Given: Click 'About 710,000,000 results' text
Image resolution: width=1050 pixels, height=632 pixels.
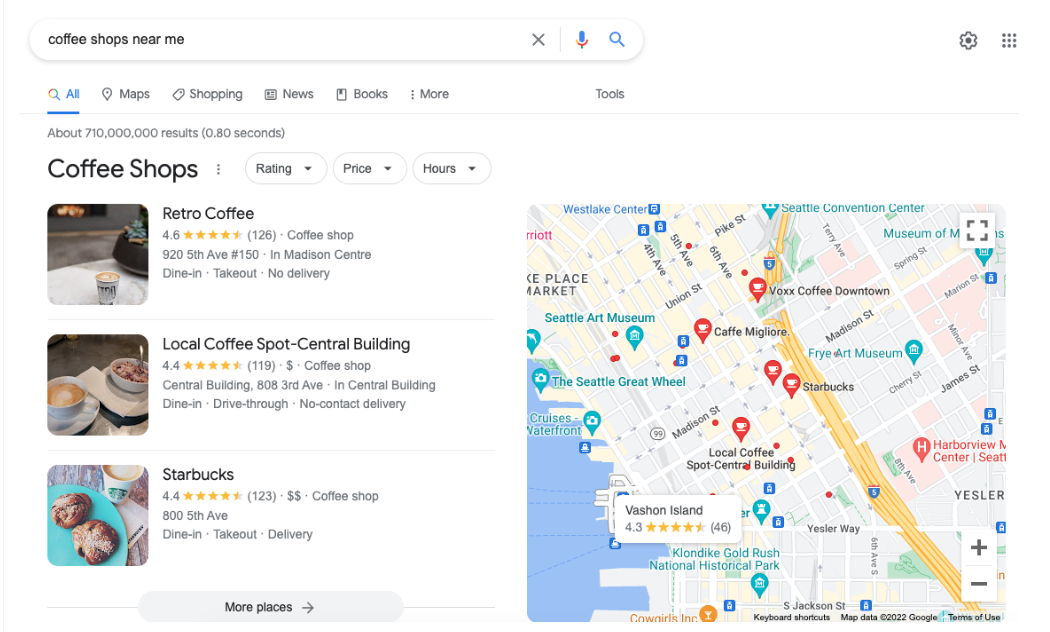Looking at the screenshot, I should click(x=123, y=133).
